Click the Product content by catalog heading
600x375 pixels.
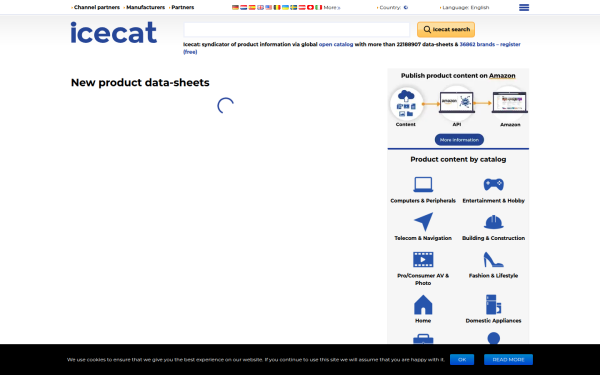[x=458, y=159]
